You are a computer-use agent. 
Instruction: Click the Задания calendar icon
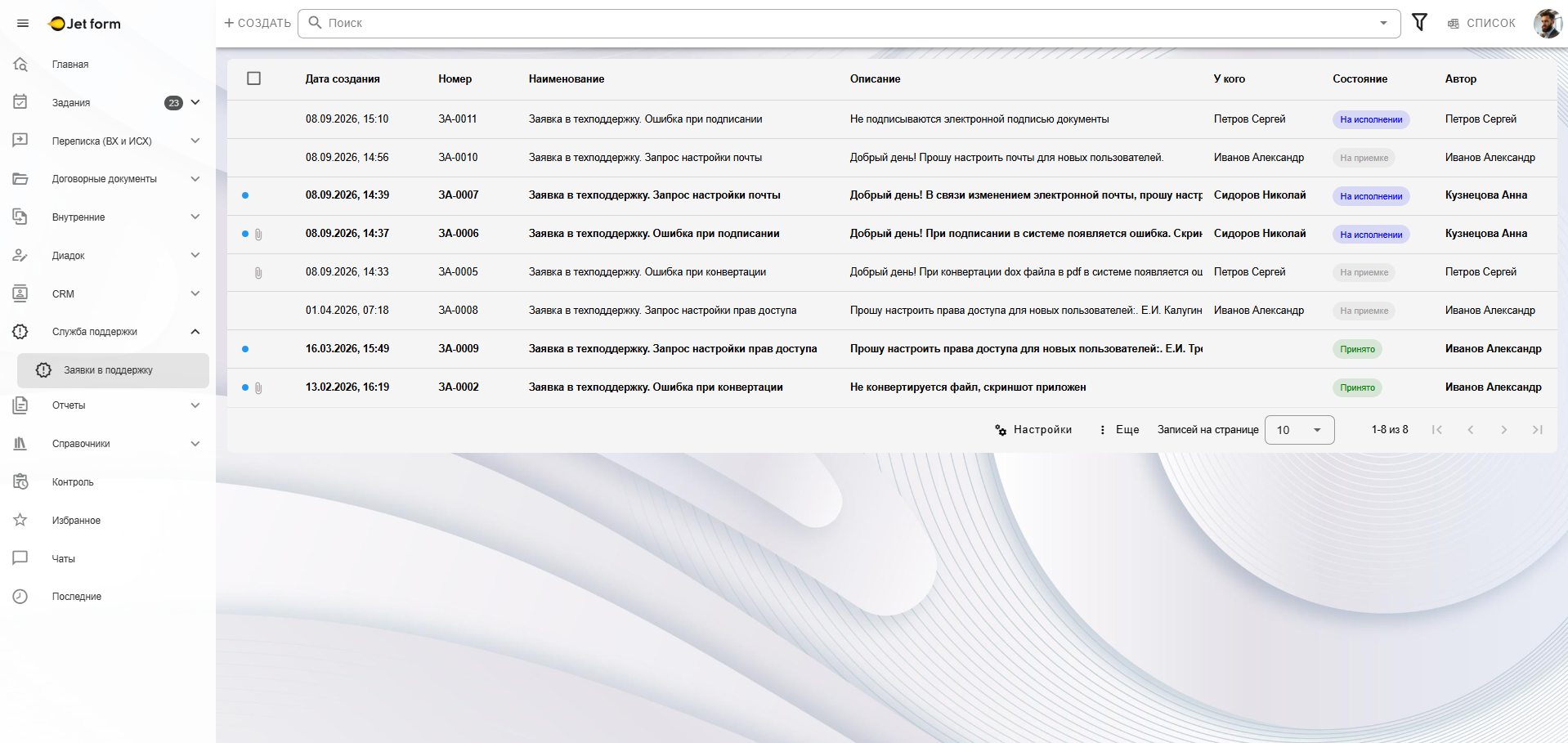point(20,102)
